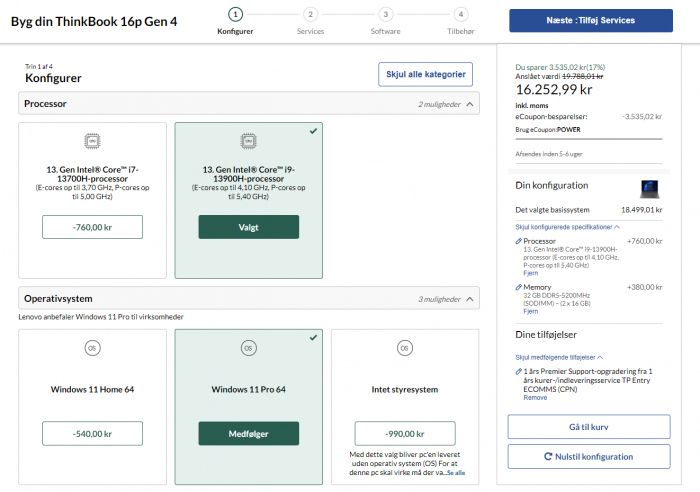Click CPU icon on i9-13900H card

(249, 141)
